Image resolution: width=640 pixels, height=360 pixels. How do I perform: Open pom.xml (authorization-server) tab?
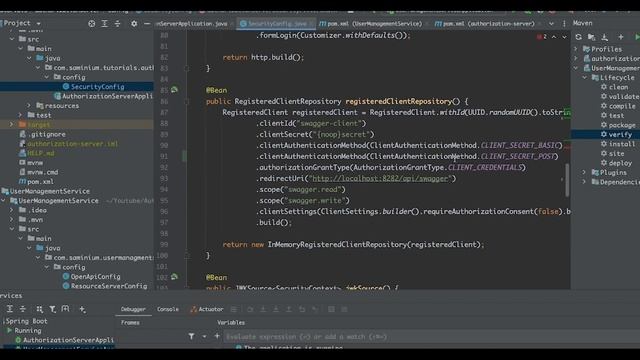click(484, 24)
